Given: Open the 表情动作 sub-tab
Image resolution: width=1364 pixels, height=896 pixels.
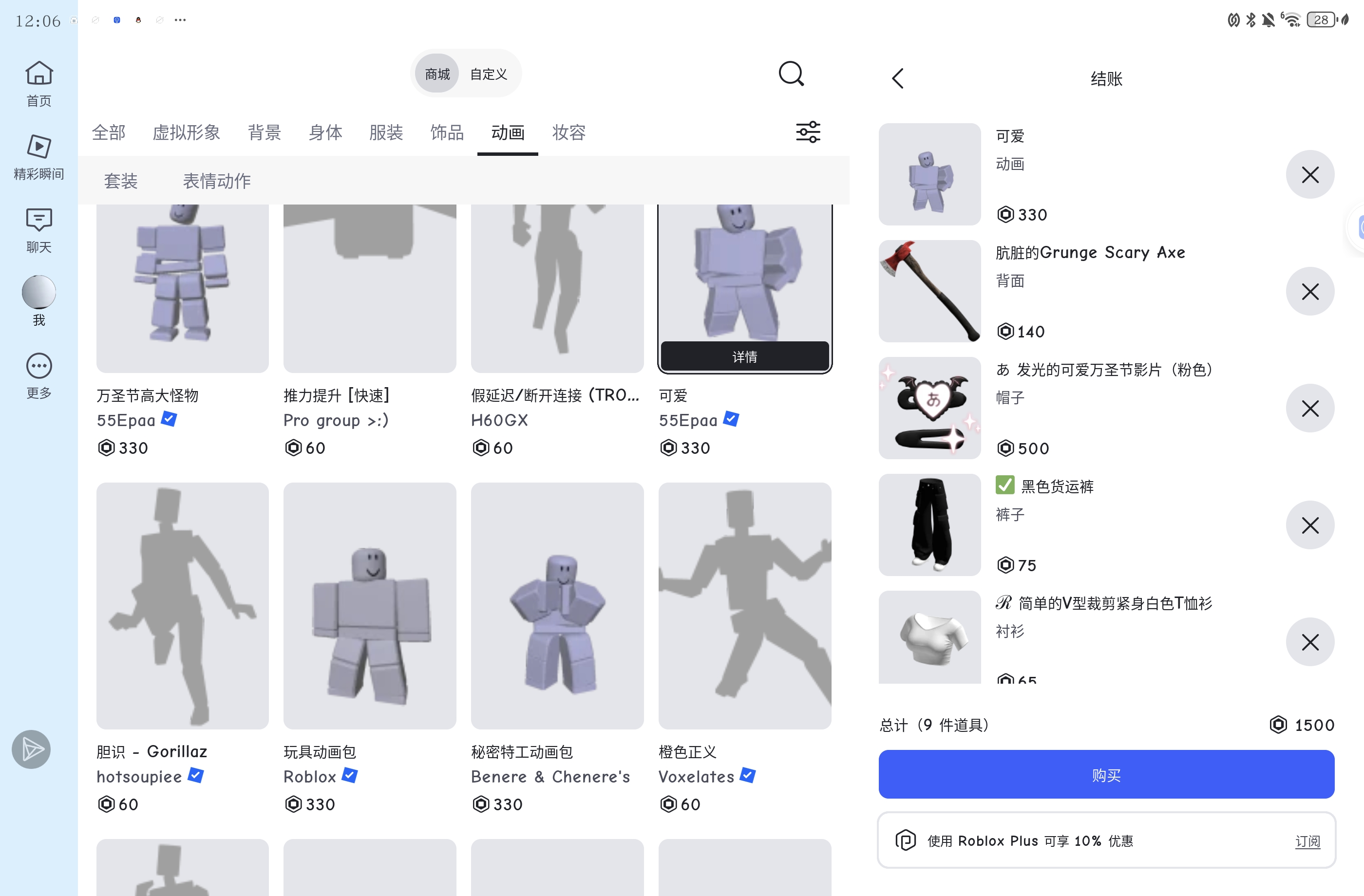Looking at the screenshot, I should point(217,181).
